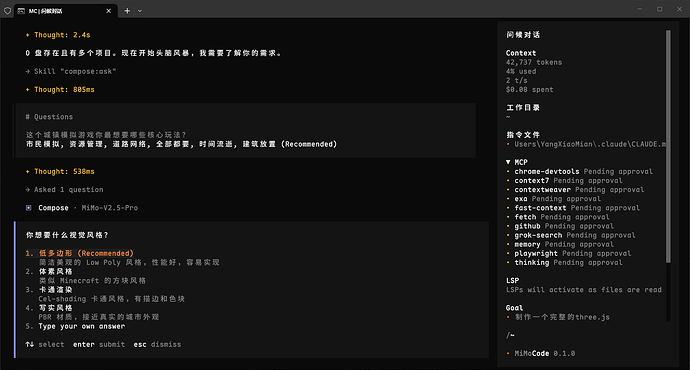690x370 pixels.
Task: Click the recommended answer line ending (Recommended)
Action: pyautogui.click(x=181, y=144)
